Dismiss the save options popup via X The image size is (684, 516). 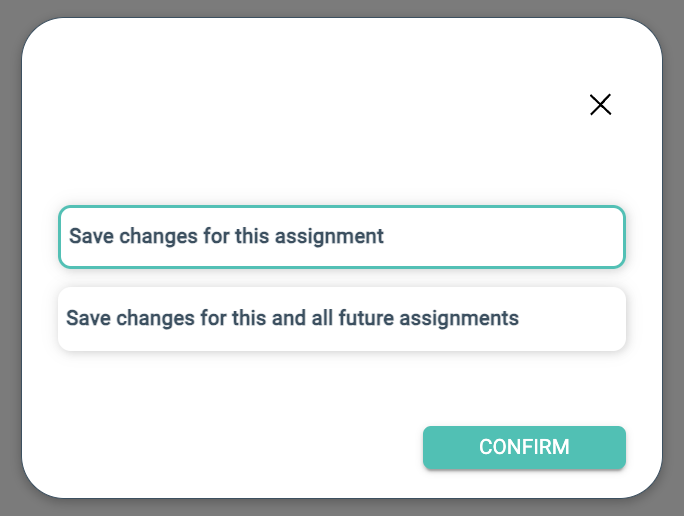(x=600, y=105)
